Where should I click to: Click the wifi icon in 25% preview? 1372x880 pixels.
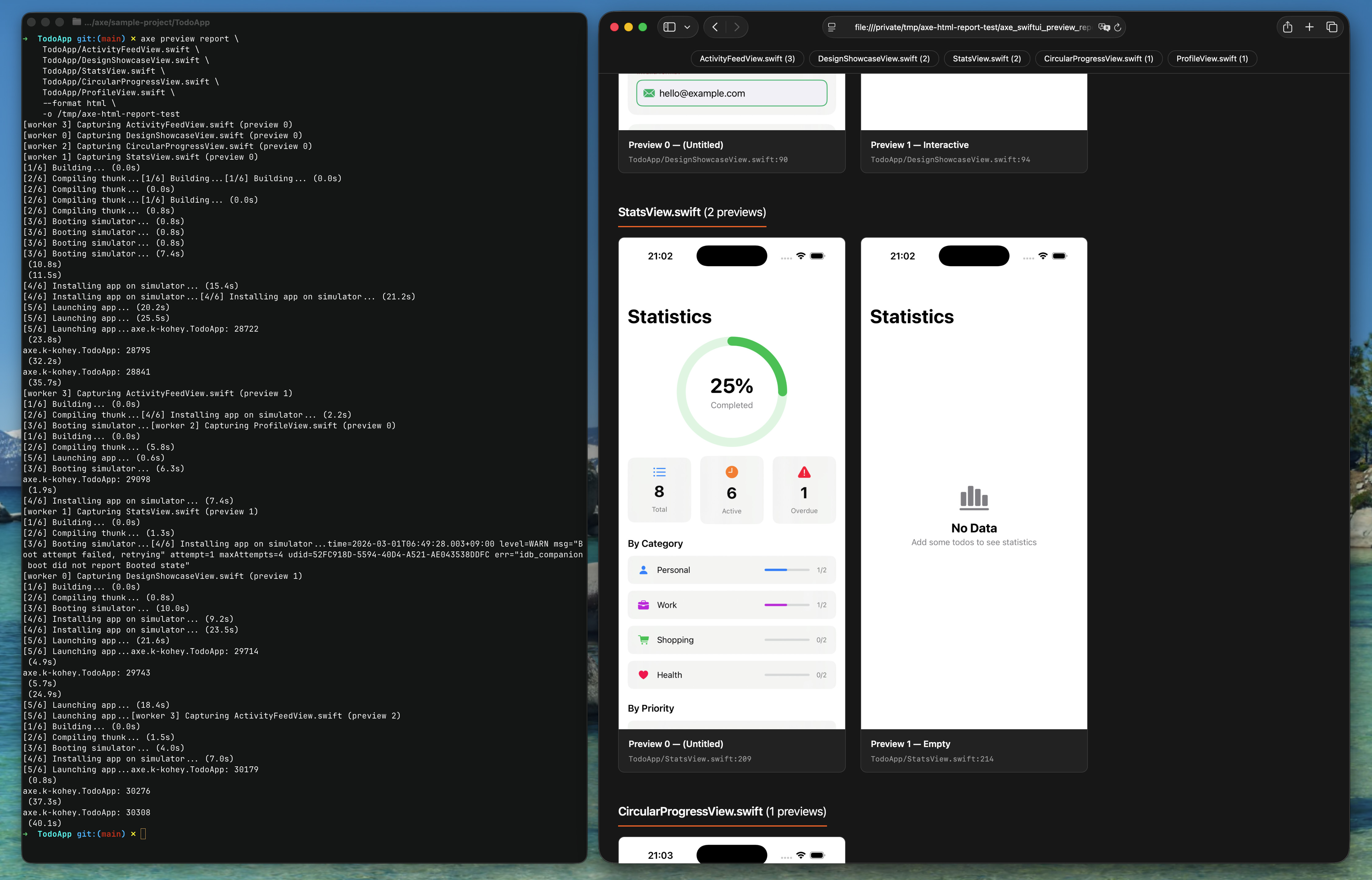coord(800,256)
